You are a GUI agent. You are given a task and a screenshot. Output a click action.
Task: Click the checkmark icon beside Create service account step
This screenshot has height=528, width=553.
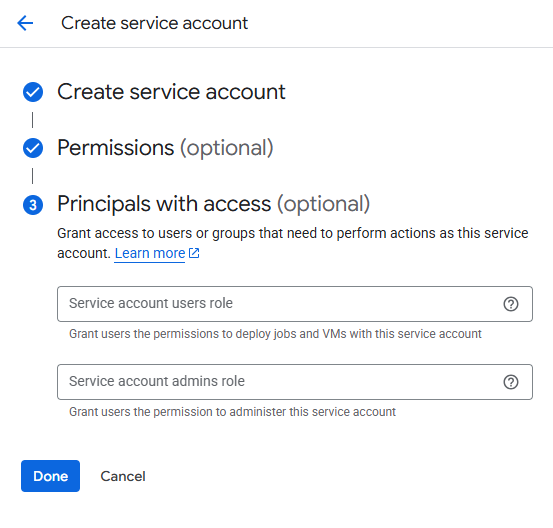pyautogui.click(x=33, y=92)
